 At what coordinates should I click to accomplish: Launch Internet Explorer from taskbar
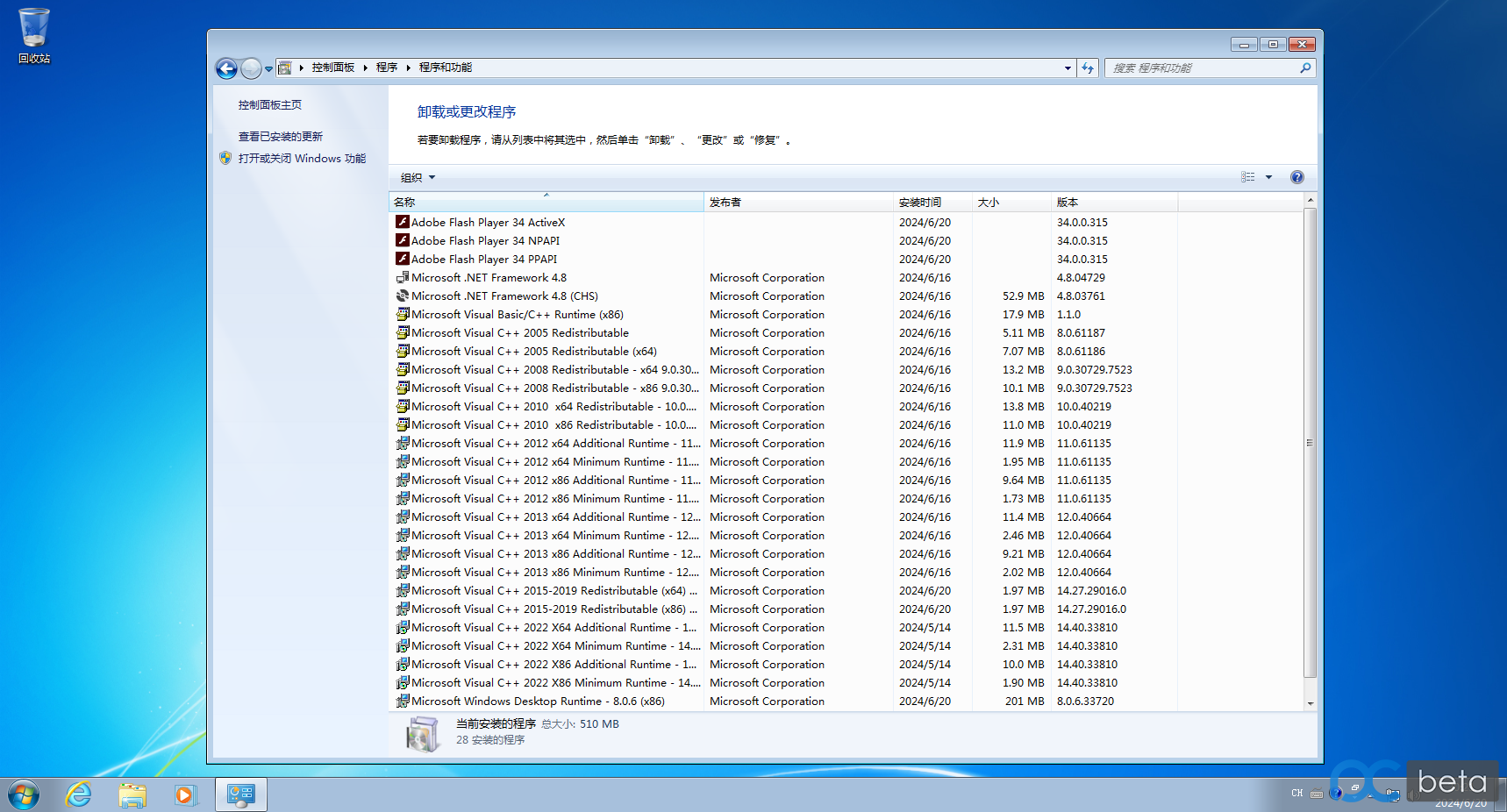[x=79, y=795]
